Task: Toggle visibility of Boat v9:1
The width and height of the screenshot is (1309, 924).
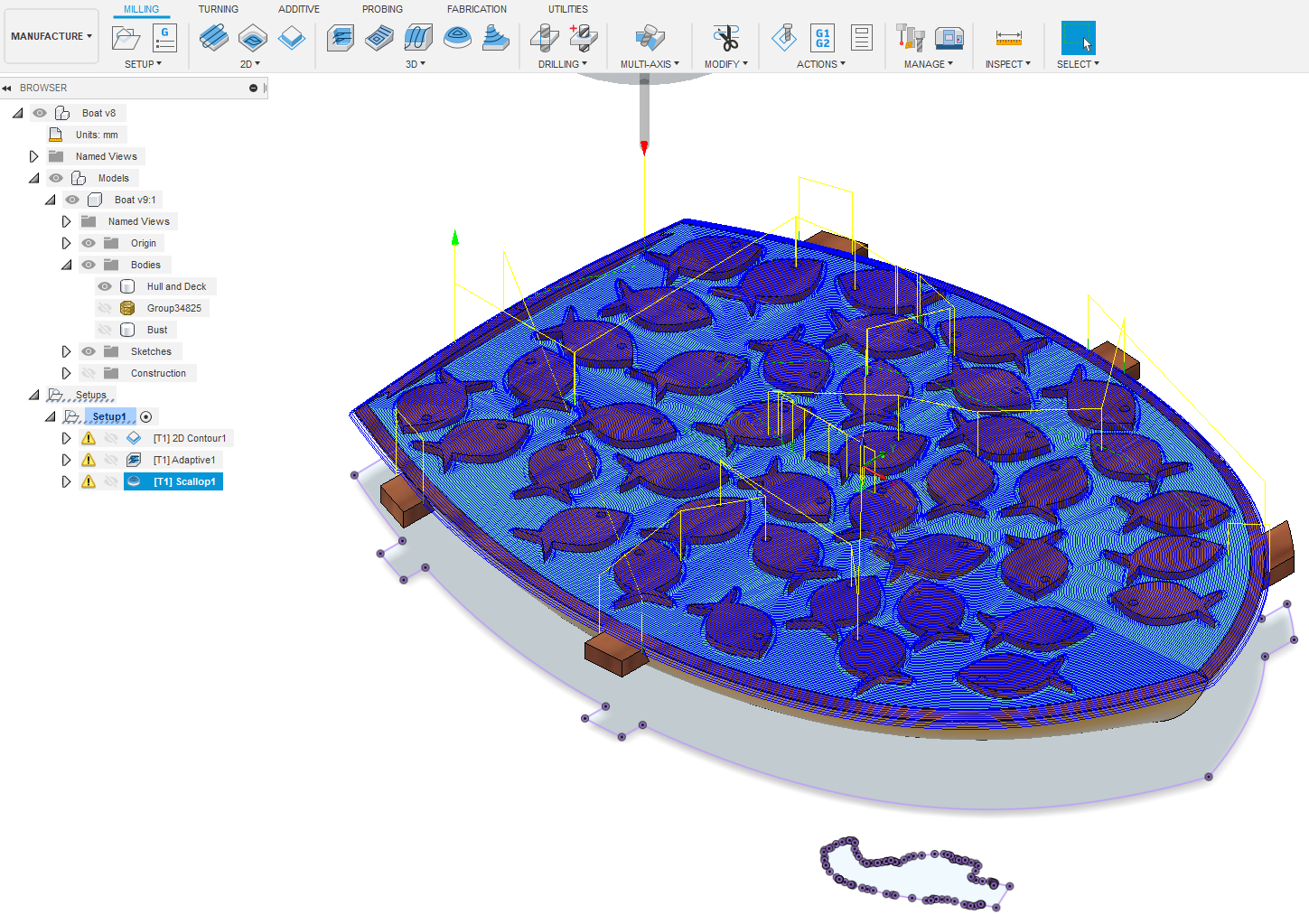Action: 72,200
